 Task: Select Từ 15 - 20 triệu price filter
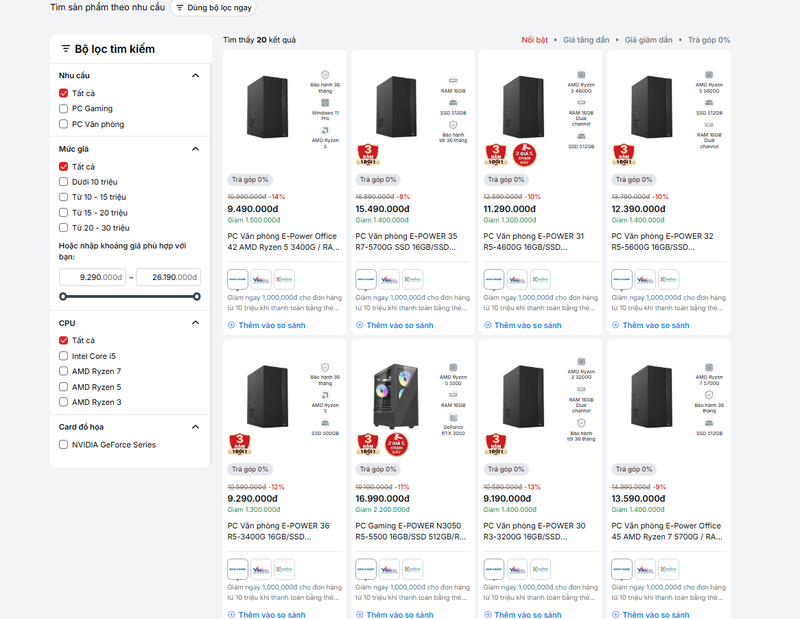(63, 212)
